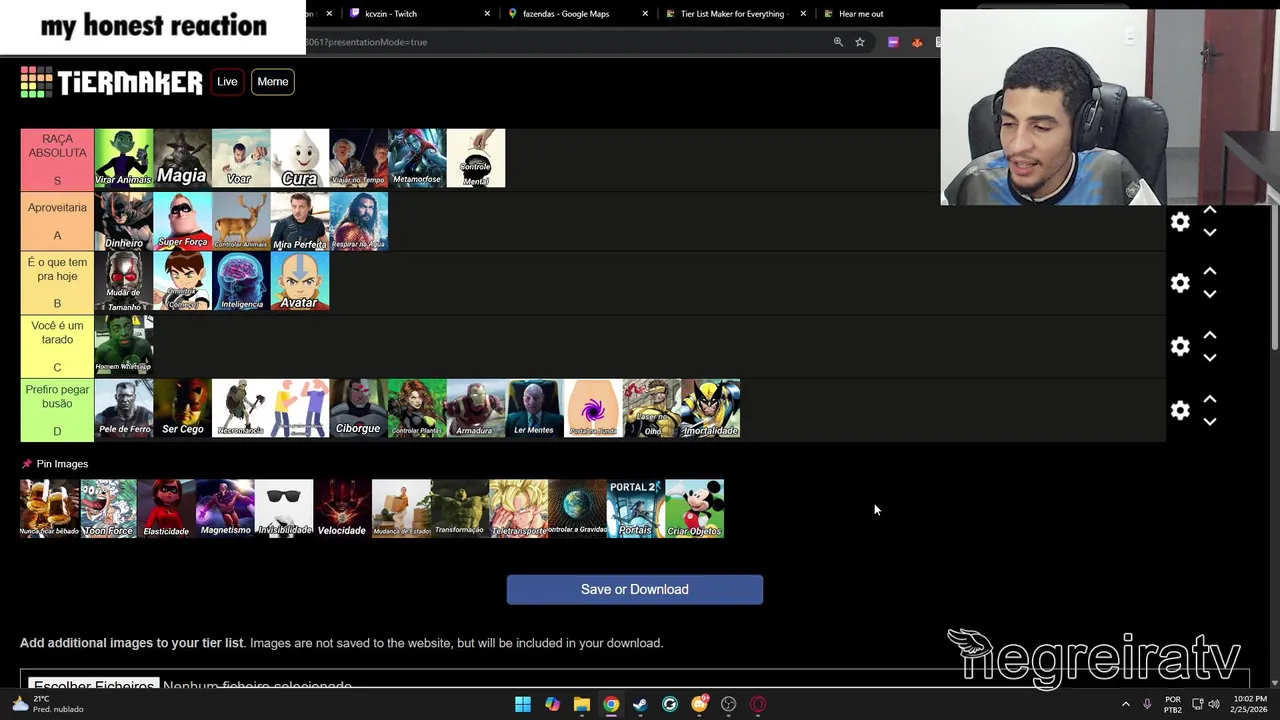Image resolution: width=1280 pixels, height=720 pixels.
Task: Move B tier row up
Action: point(1210,272)
